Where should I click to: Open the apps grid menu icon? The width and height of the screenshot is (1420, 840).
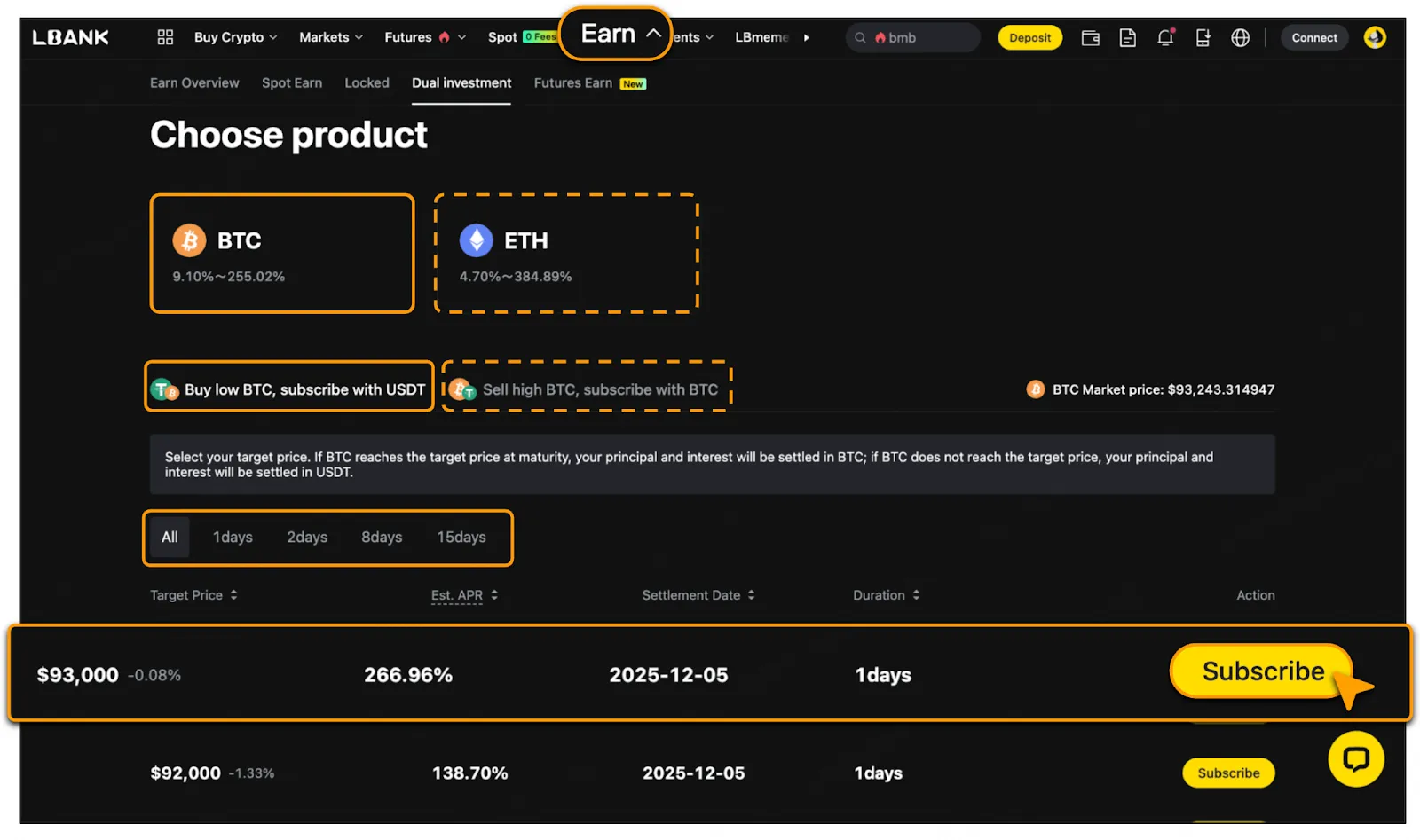[x=165, y=37]
